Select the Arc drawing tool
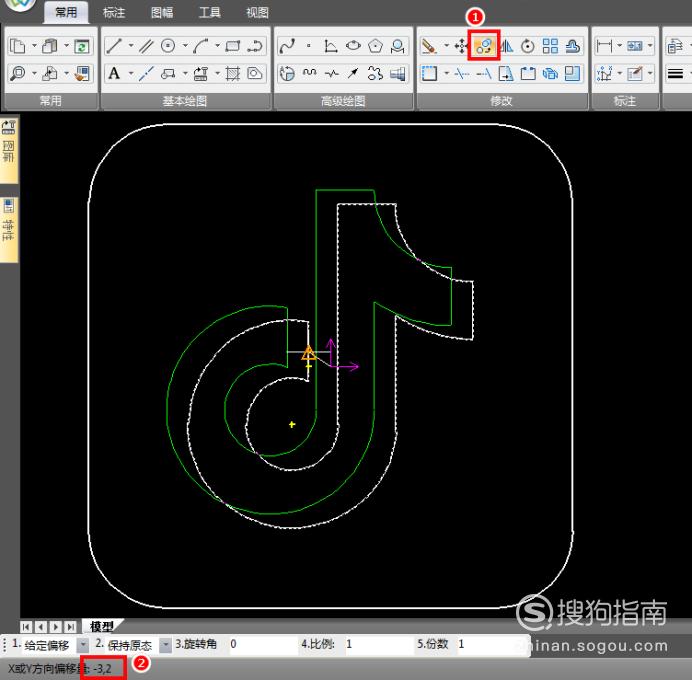 pyautogui.click(x=201, y=45)
